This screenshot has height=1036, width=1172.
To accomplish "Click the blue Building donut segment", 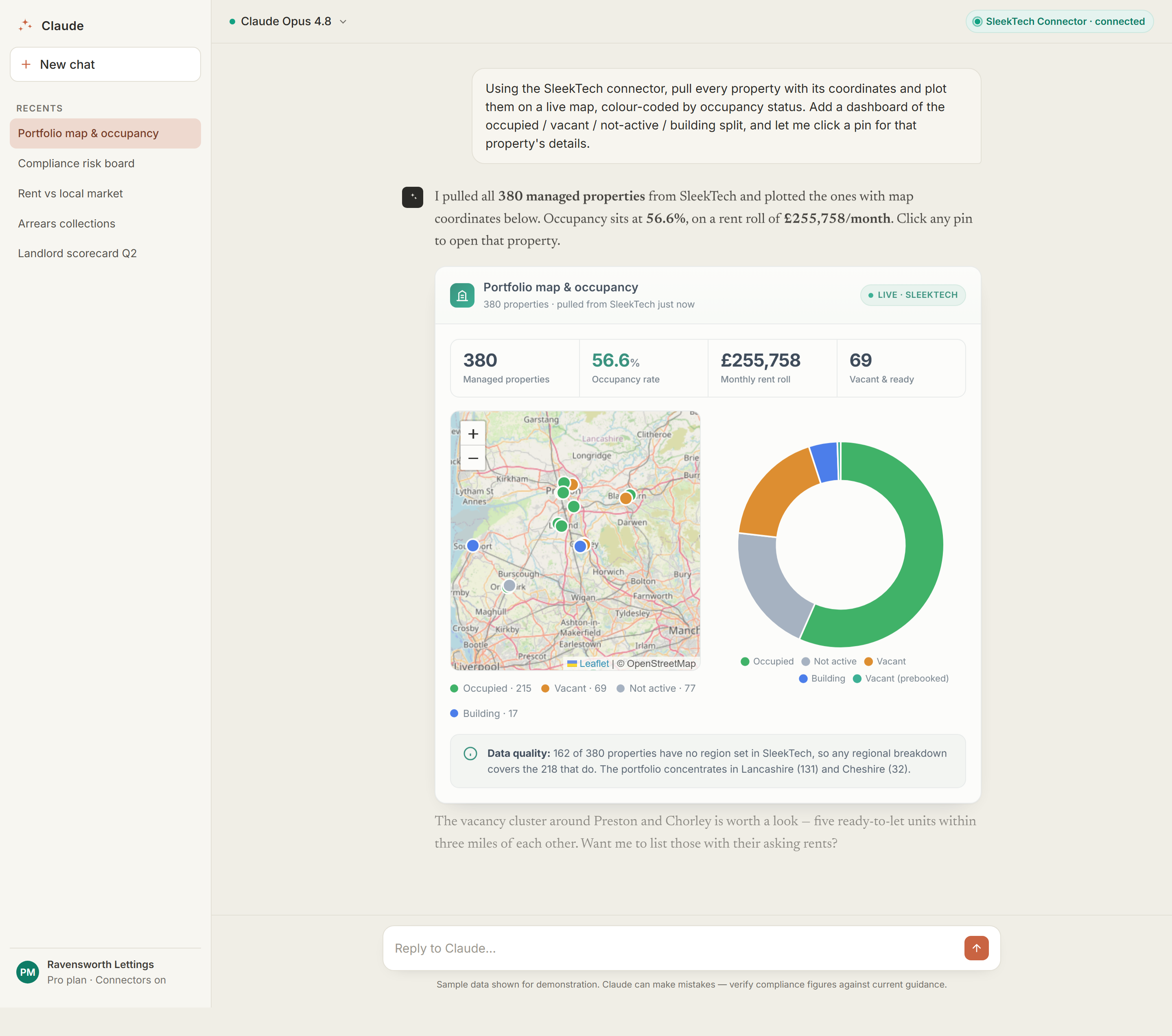I will [826, 462].
